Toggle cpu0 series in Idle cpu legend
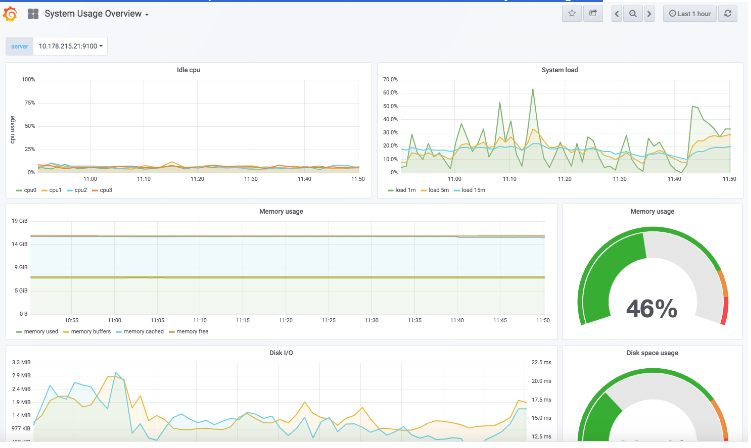Image resolution: width=751 pixels, height=448 pixels. (26, 190)
